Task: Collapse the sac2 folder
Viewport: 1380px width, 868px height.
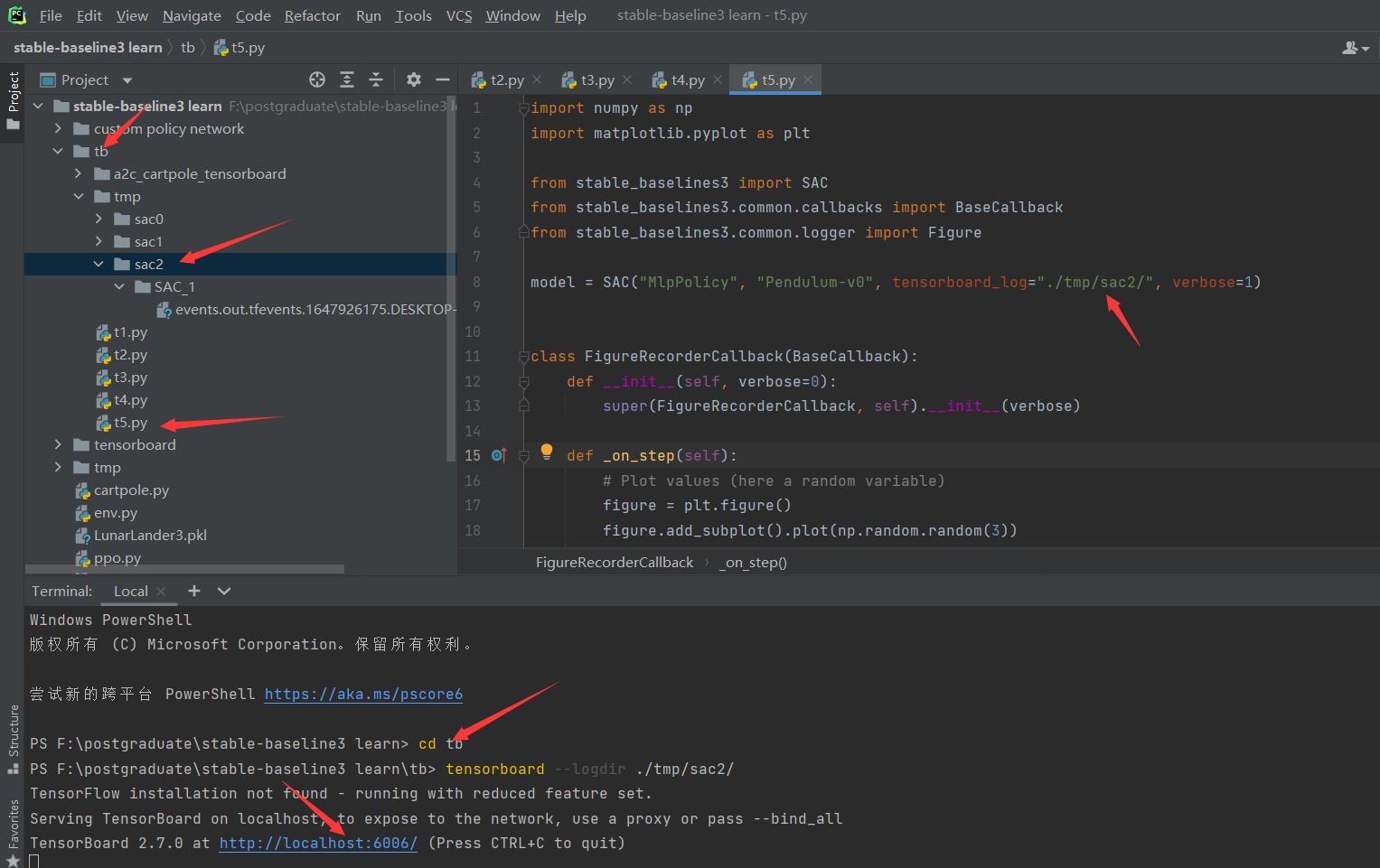Action: point(99,264)
